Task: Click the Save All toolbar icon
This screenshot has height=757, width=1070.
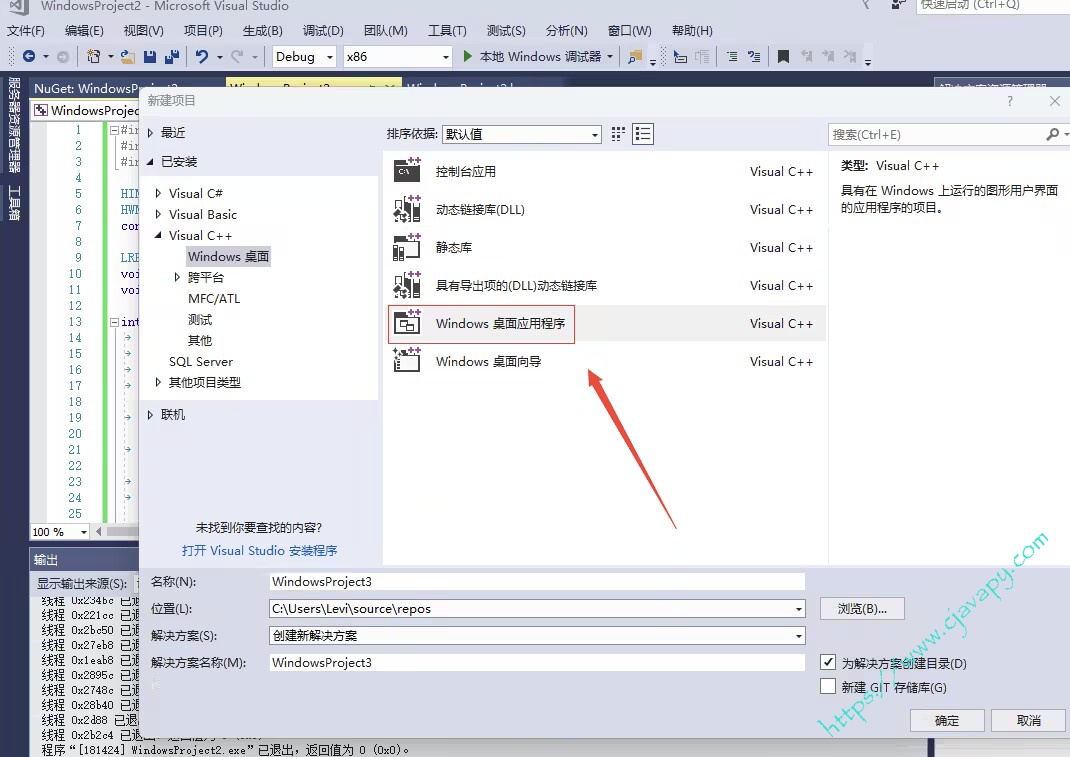Action: coord(172,57)
